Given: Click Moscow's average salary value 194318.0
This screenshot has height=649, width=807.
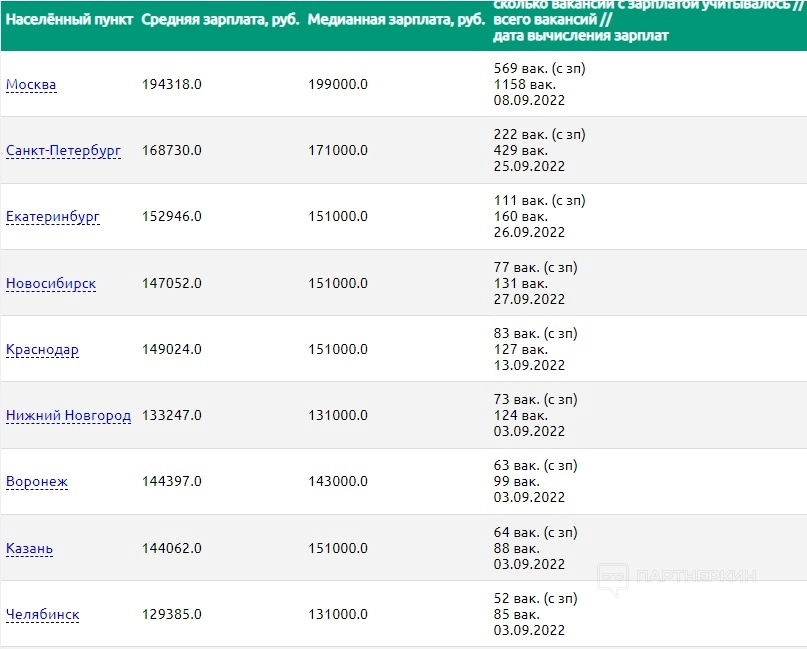Looking at the screenshot, I should [x=172, y=85].
